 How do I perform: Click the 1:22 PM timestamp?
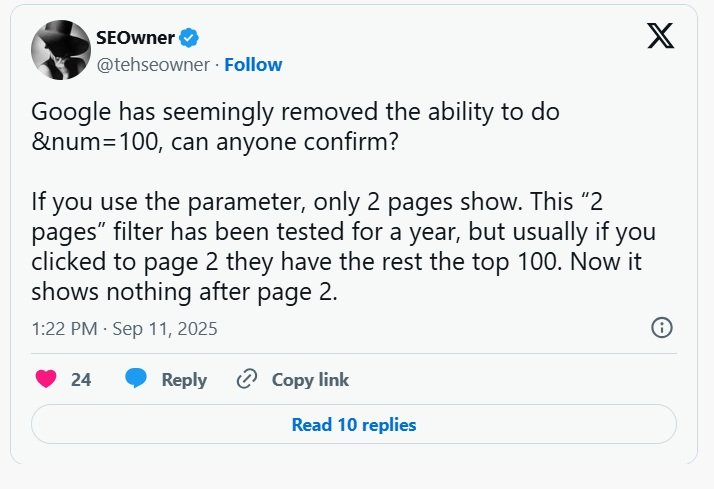(62, 328)
